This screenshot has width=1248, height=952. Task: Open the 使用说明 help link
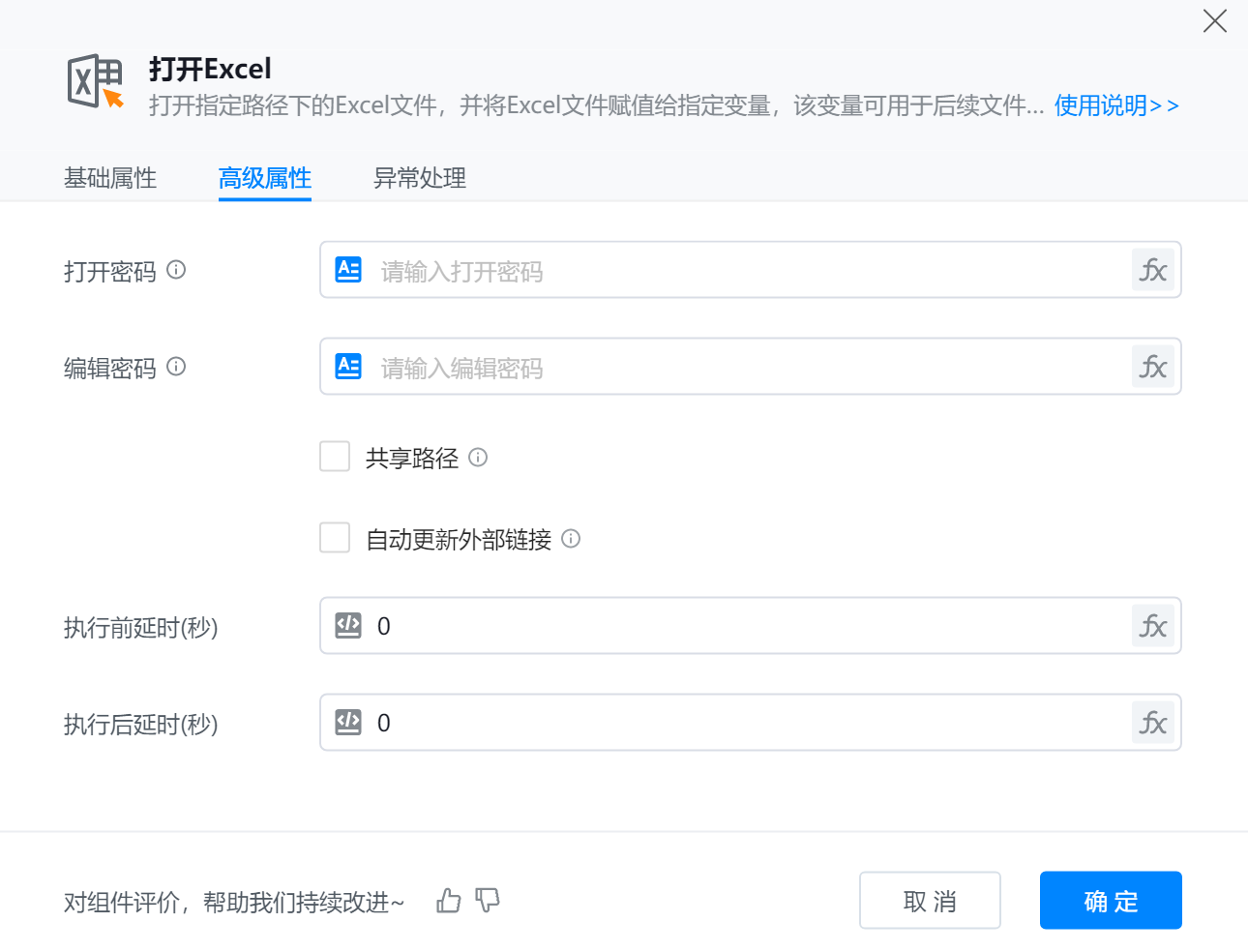[1115, 105]
